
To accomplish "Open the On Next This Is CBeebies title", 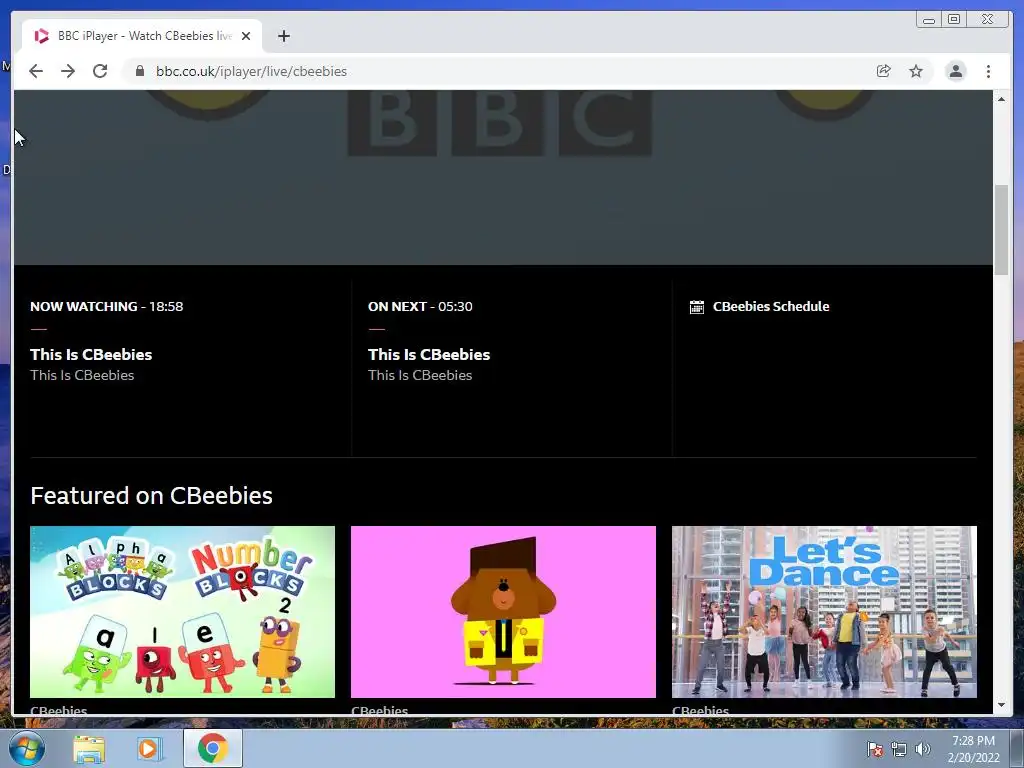I will pos(428,355).
